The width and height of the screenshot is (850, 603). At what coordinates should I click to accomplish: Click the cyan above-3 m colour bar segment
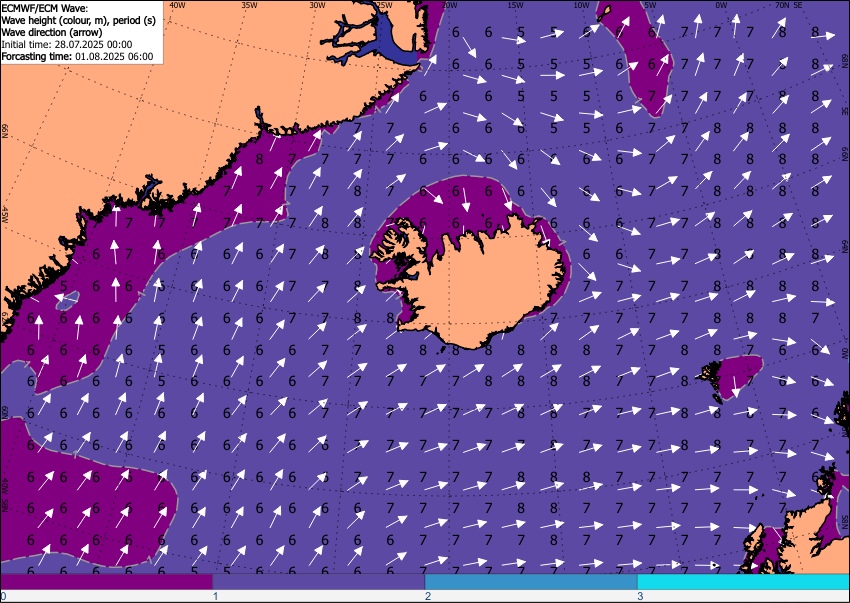pyautogui.click(x=743, y=582)
